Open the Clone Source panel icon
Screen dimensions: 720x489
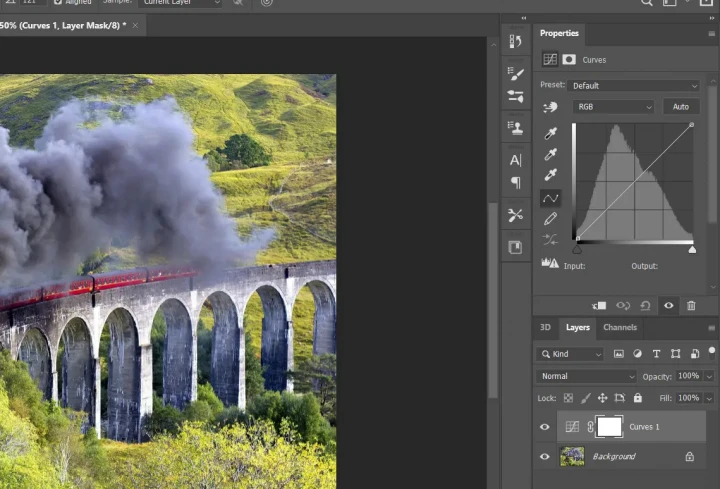click(x=515, y=128)
